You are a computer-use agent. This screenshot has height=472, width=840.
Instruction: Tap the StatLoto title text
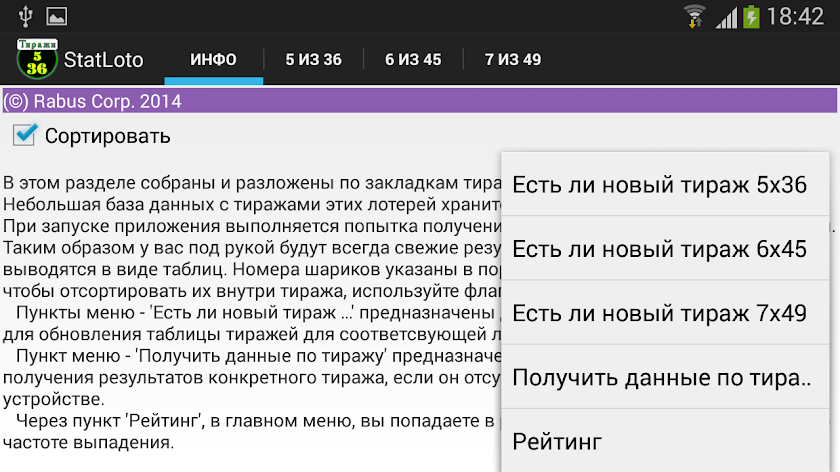point(103,59)
